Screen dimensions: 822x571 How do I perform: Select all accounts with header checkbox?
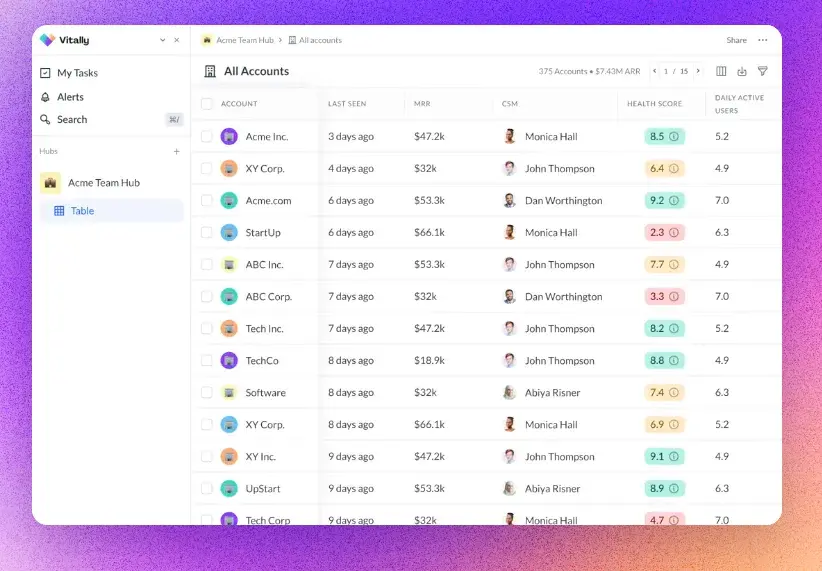(x=207, y=104)
